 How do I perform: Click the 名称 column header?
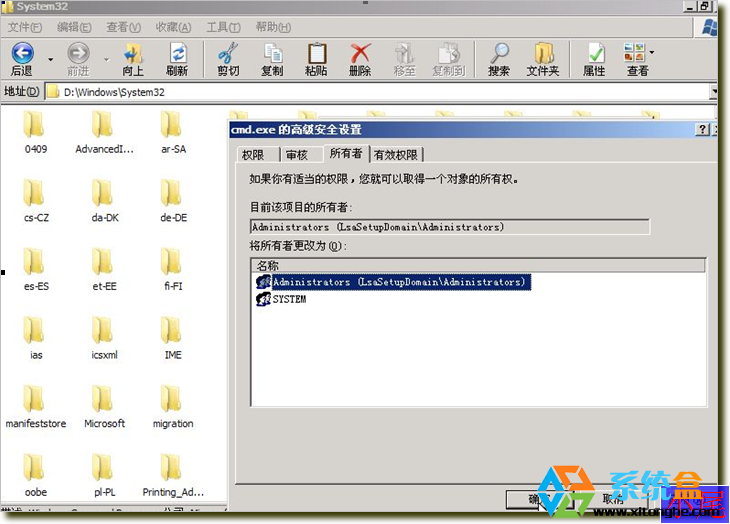479,266
